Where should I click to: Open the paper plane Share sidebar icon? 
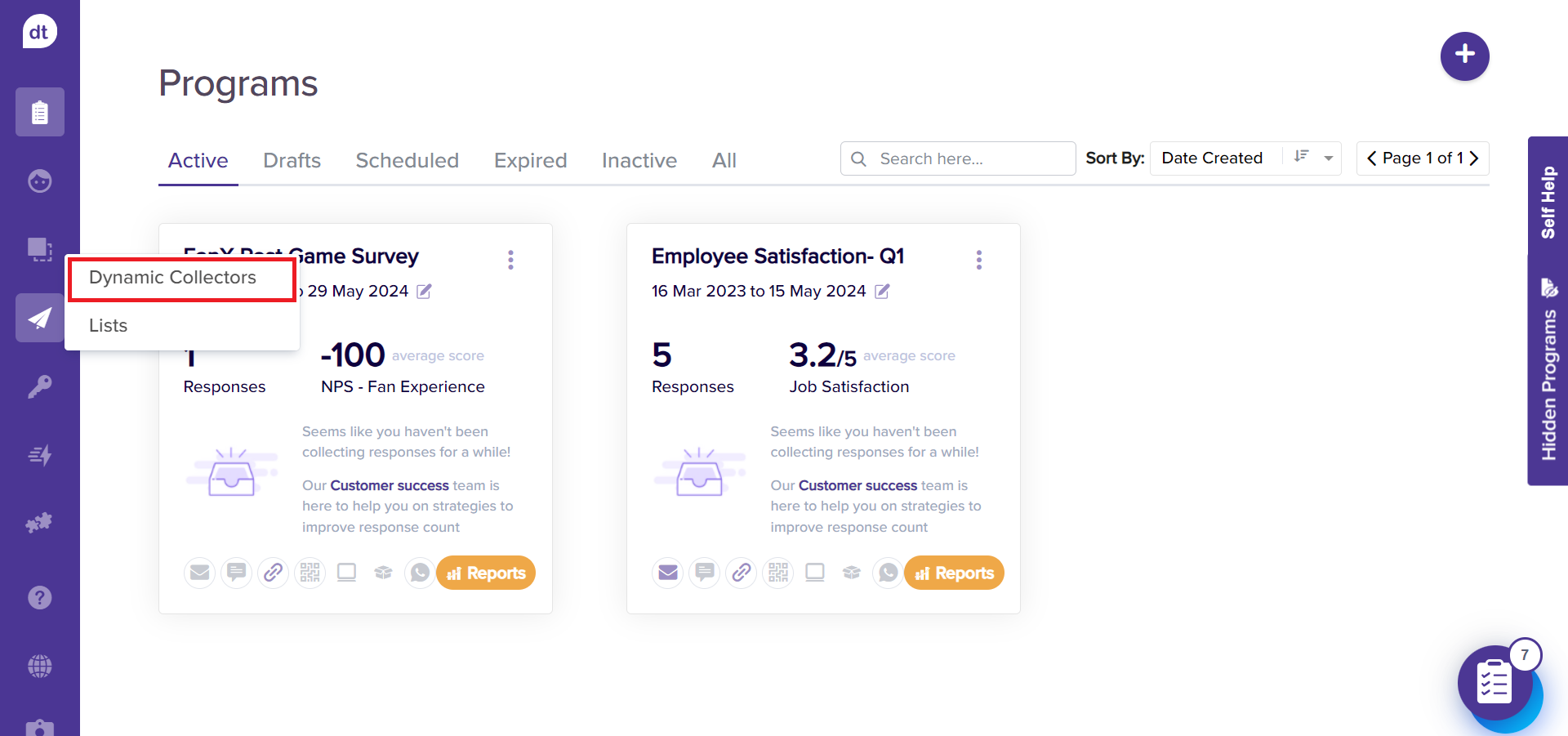(x=39, y=318)
